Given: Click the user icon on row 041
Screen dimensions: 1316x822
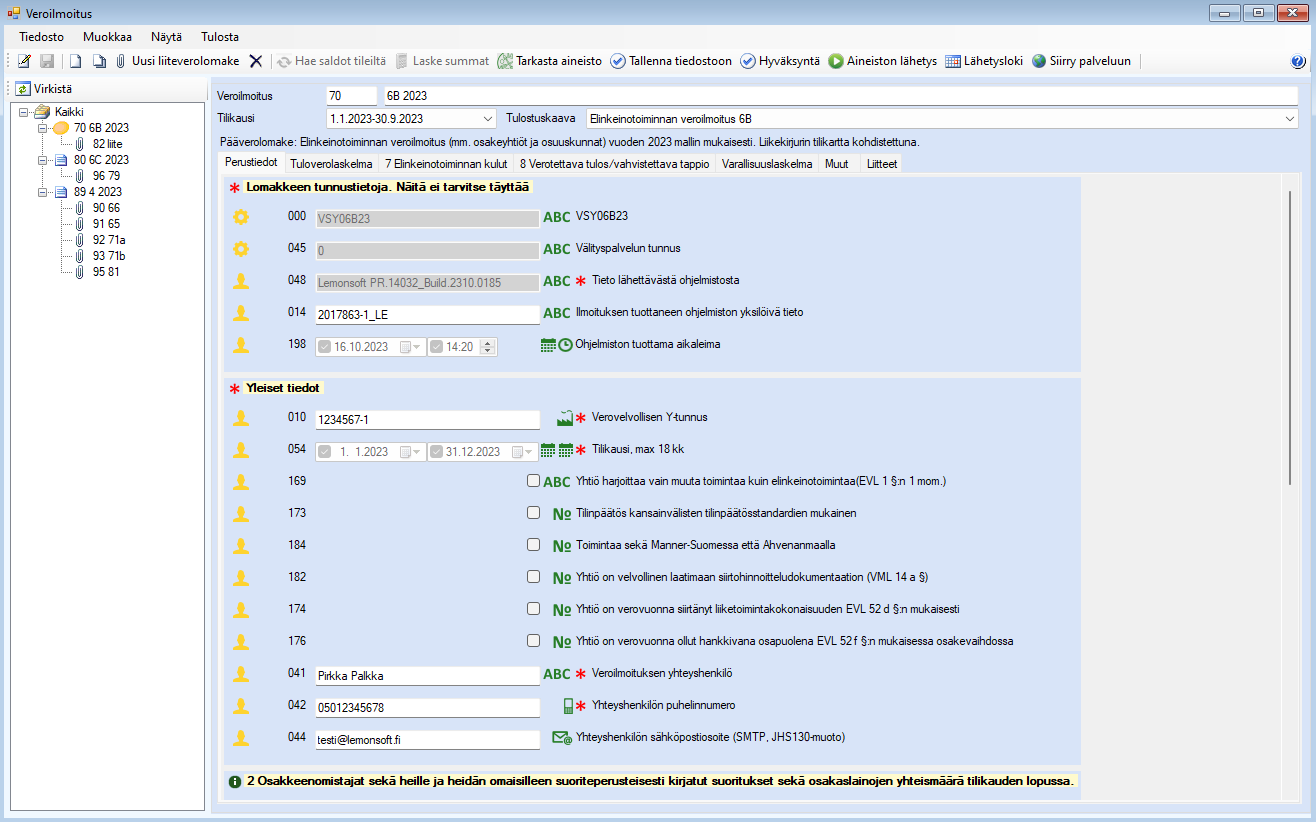Looking at the screenshot, I should click(x=240, y=674).
